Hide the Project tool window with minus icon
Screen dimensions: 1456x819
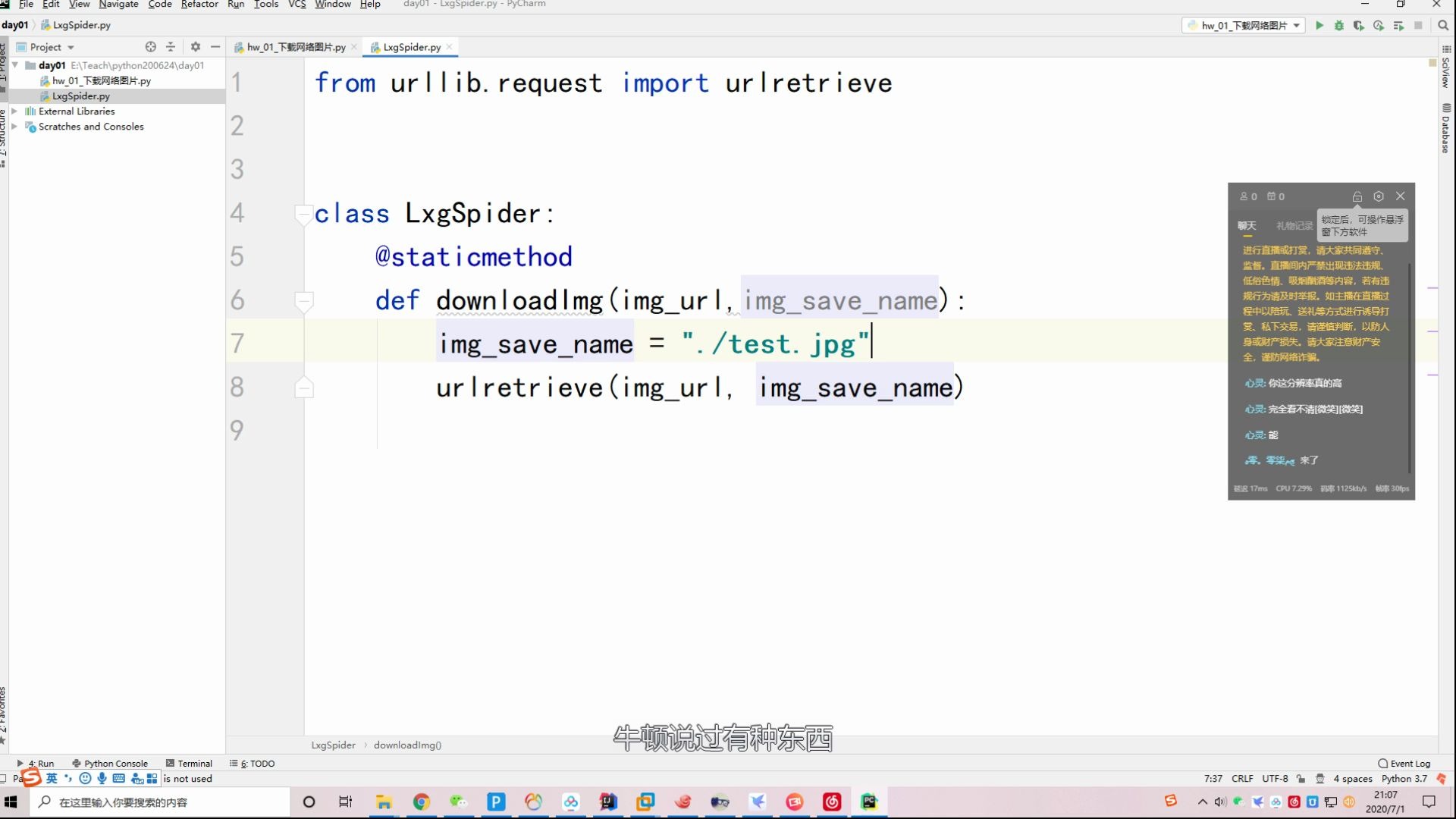point(215,47)
